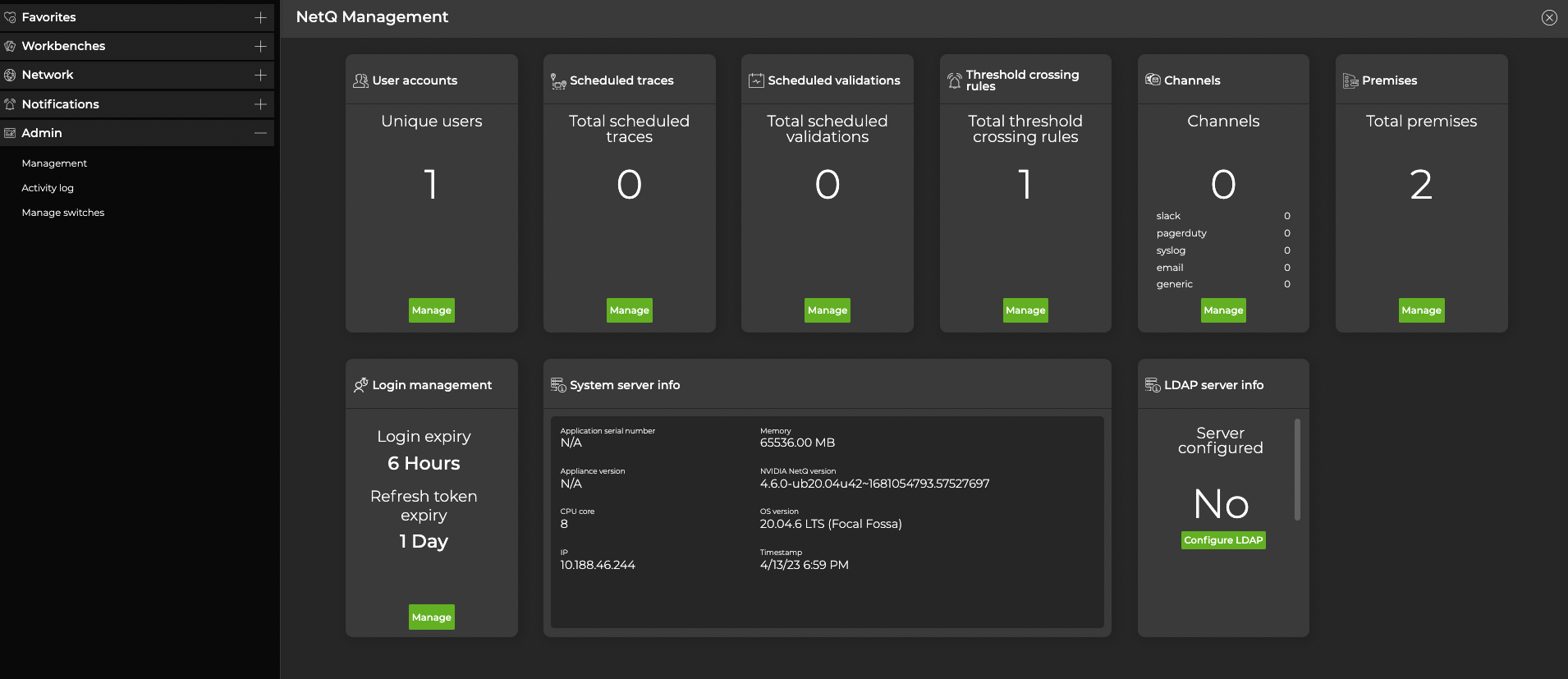The height and width of the screenshot is (679, 1568).
Task: Click the Scheduled validations calendar icon
Action: [x=756, y=80]
